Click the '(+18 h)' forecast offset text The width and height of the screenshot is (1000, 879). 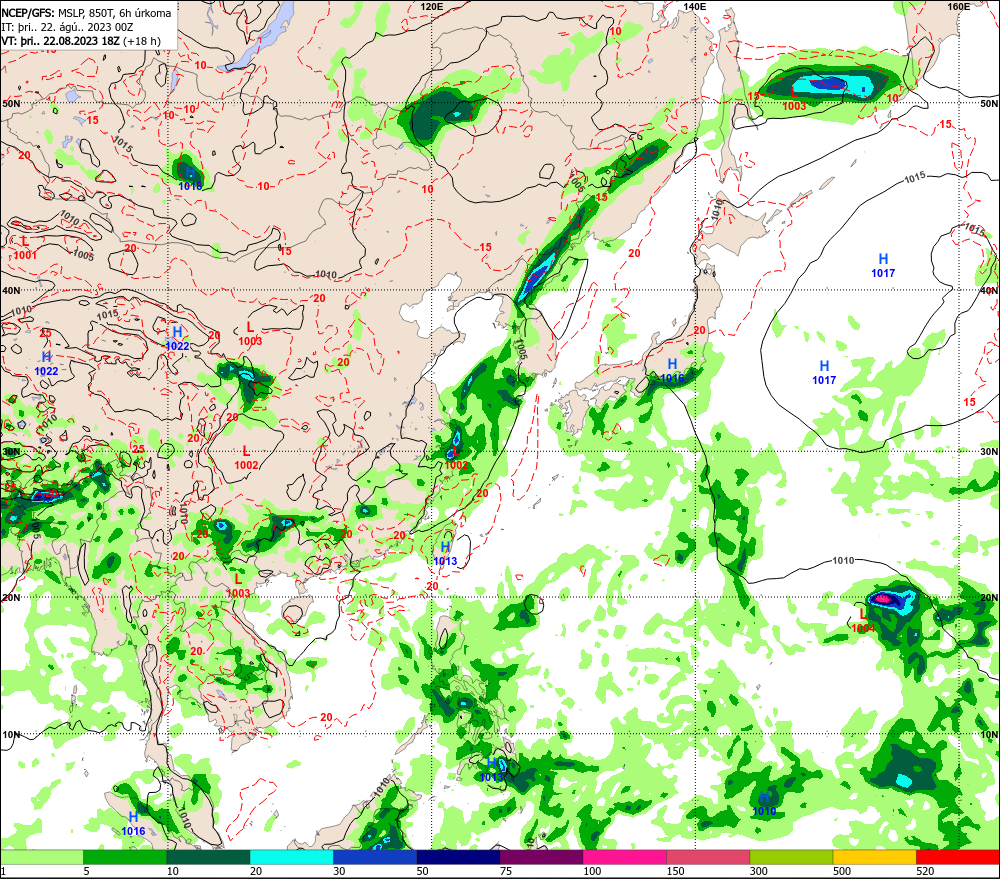tap(142, 41)
